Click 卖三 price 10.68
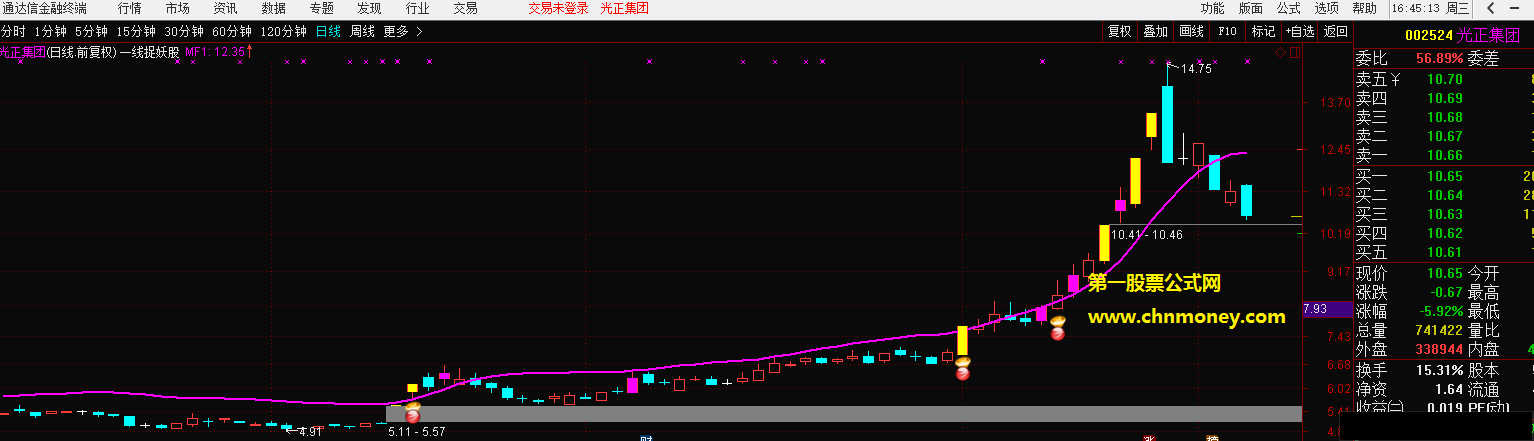This screenshot has height=441, width=1534. [1445, 117]
